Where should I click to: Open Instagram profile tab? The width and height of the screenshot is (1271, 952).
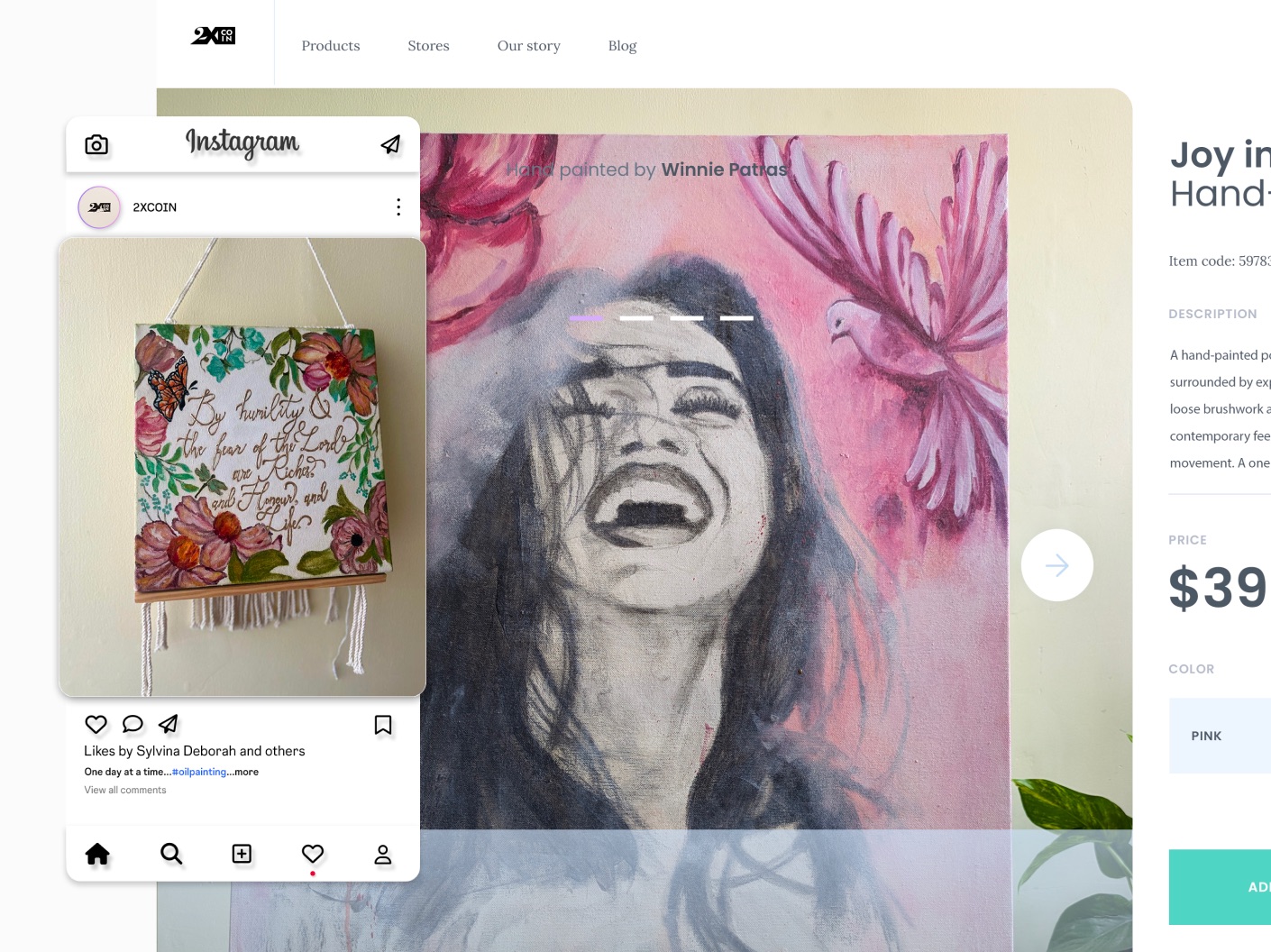[x=383, y=855]
